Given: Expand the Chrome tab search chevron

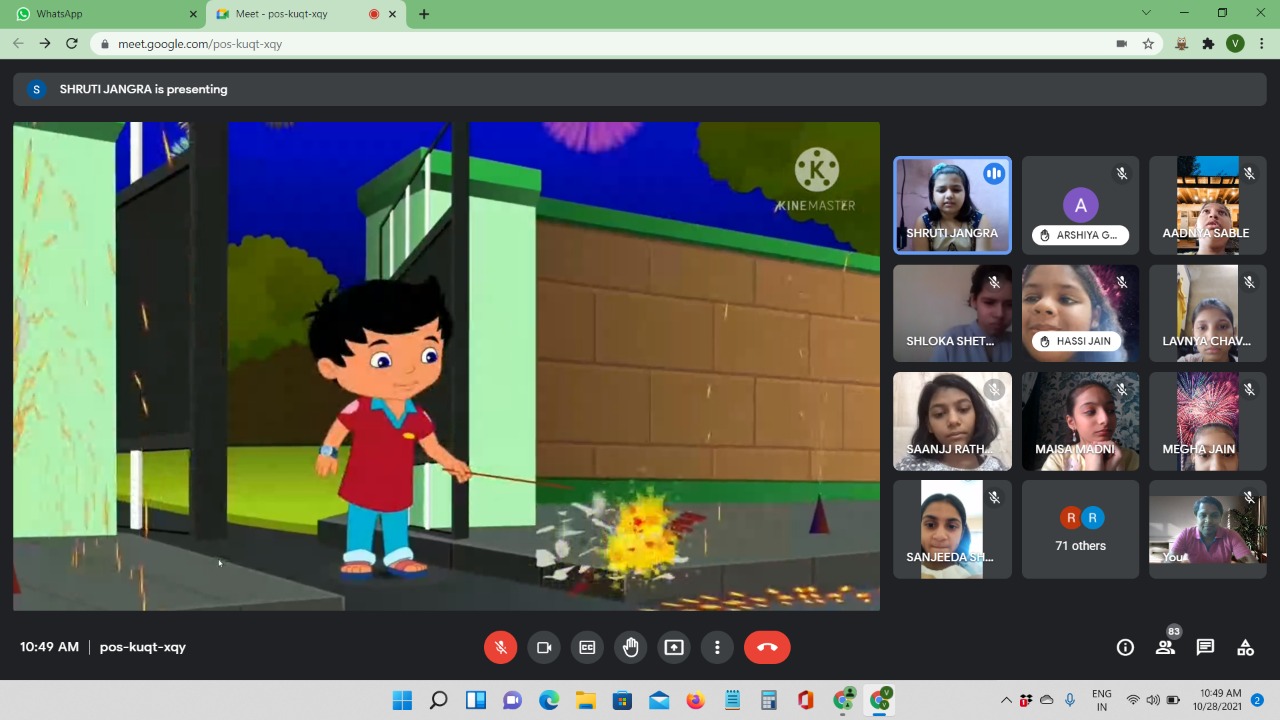Looking at the screenshot, I should [1146, 13].
